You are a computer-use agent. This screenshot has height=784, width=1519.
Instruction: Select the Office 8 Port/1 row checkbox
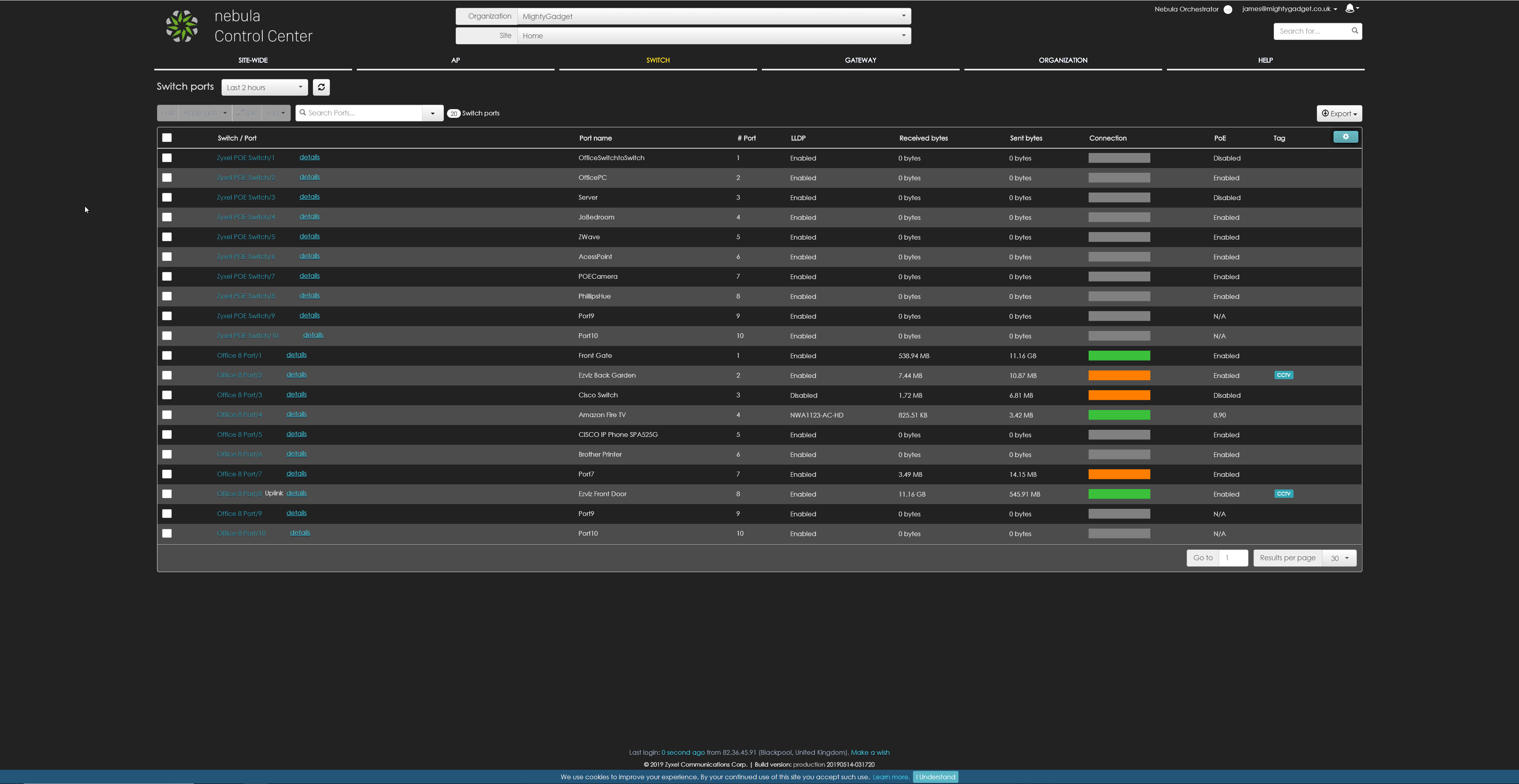[x=167, y=355]
